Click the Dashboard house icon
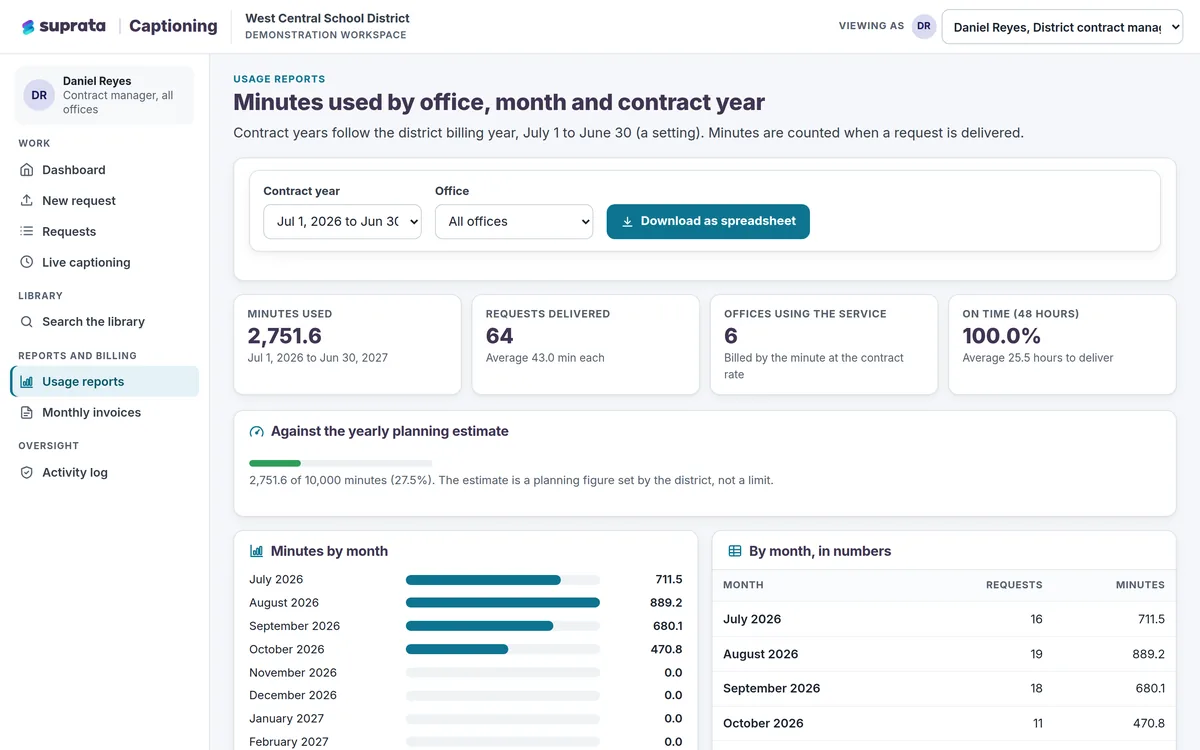 click(27, 170)
